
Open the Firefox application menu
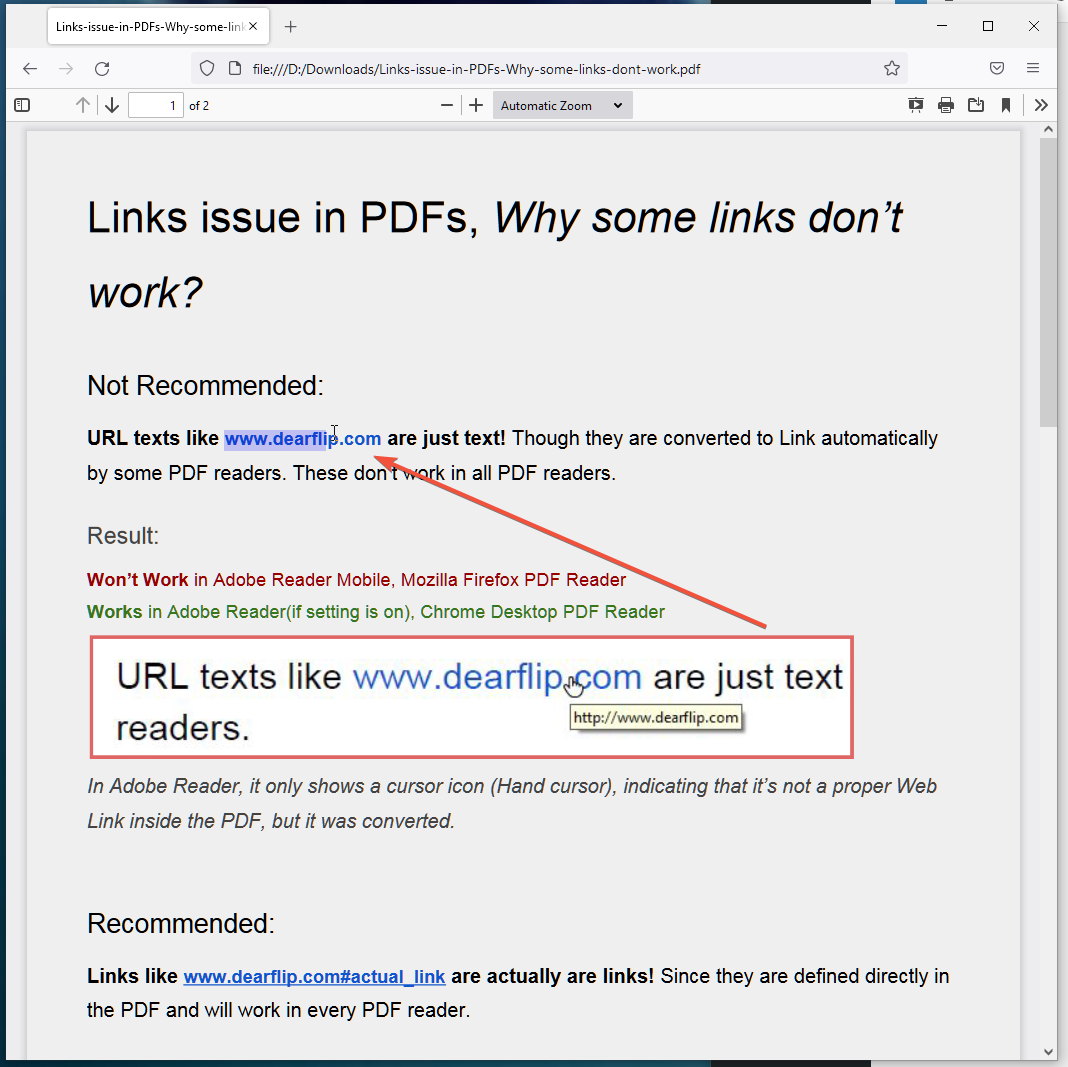1034,68
